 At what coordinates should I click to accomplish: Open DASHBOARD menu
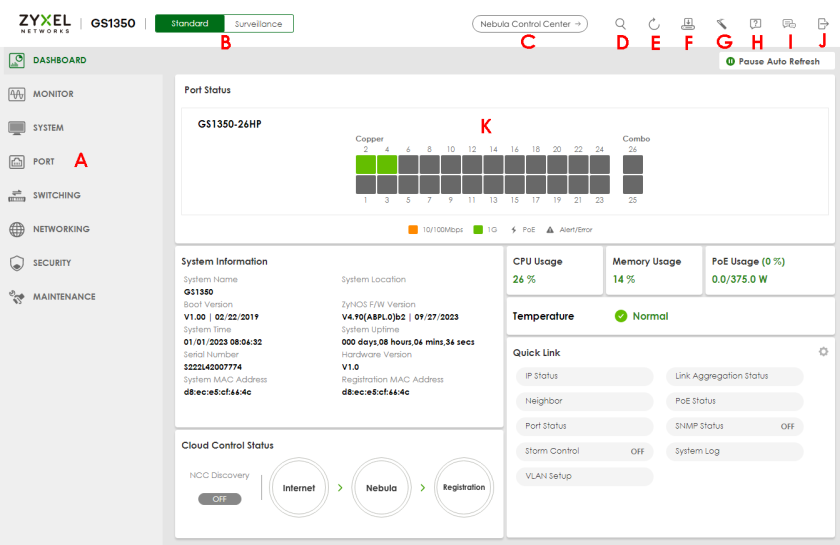pyautogui.click(x=59, y=60)
